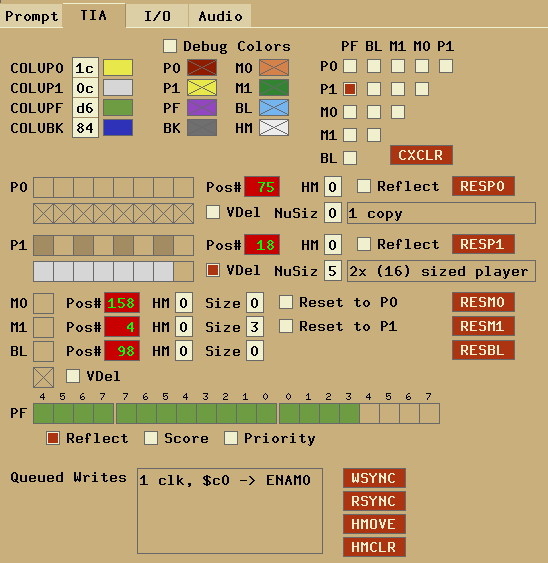548x563 pixels.
Task: Click the P0 debug color box
Action: point(202,68)
